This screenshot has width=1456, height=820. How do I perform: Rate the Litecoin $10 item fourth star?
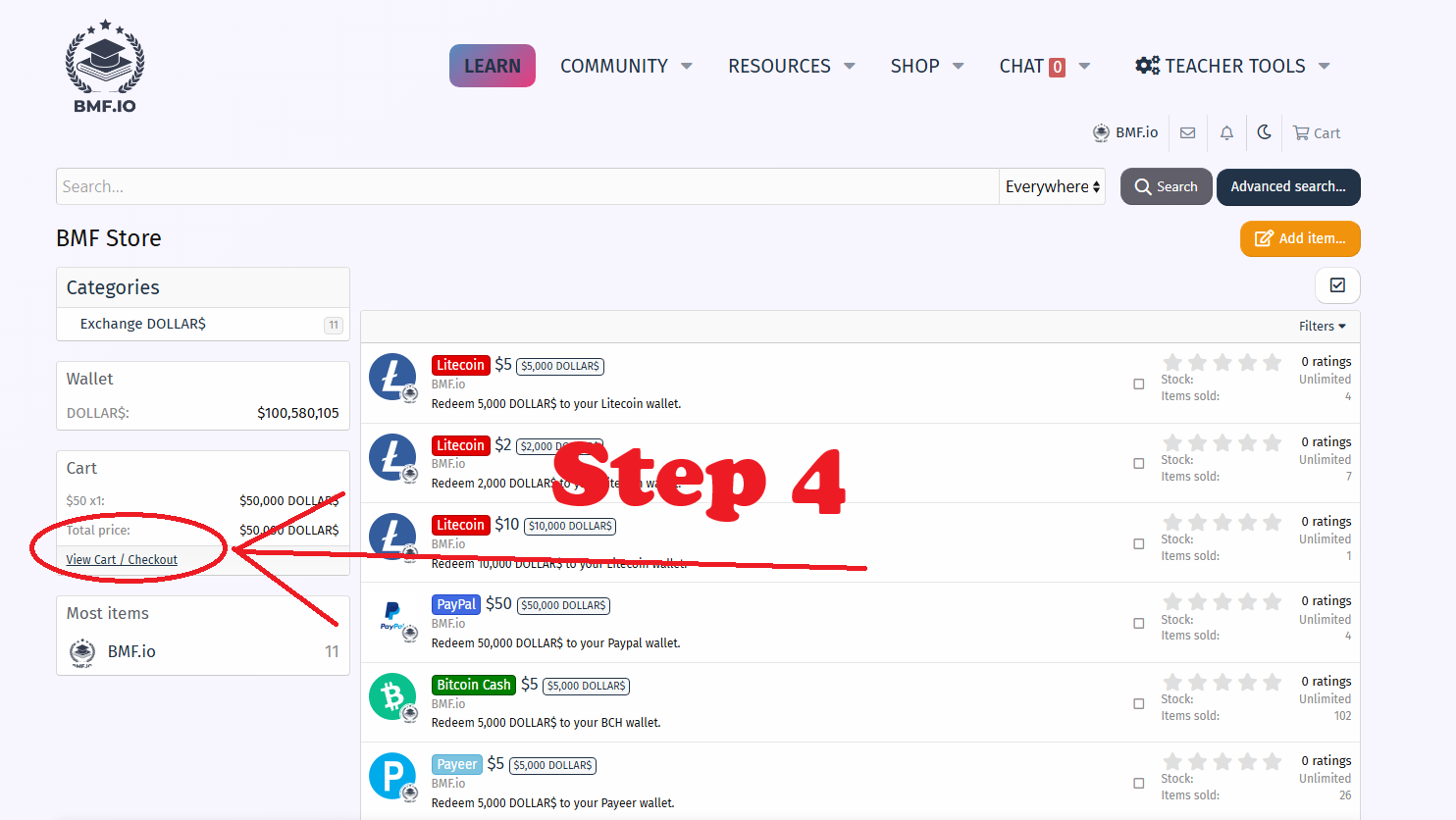click(1248, 522)
